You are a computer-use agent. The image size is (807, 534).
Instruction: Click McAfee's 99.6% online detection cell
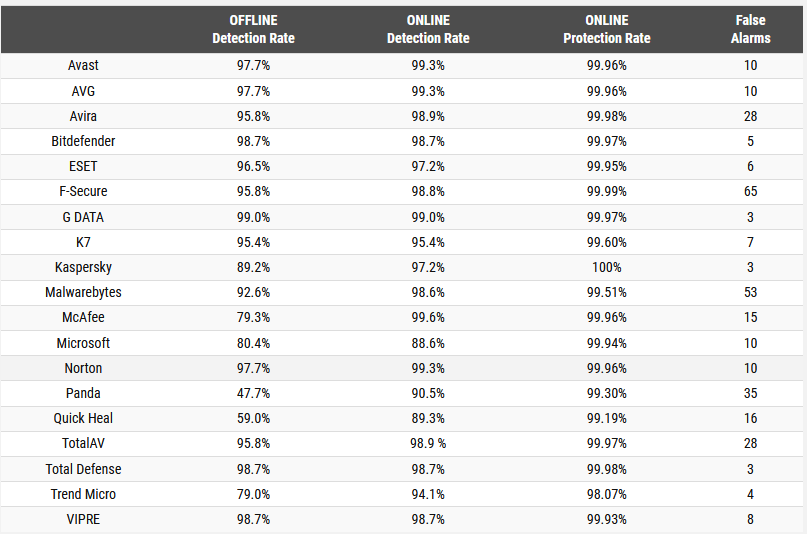pos(428,317)
